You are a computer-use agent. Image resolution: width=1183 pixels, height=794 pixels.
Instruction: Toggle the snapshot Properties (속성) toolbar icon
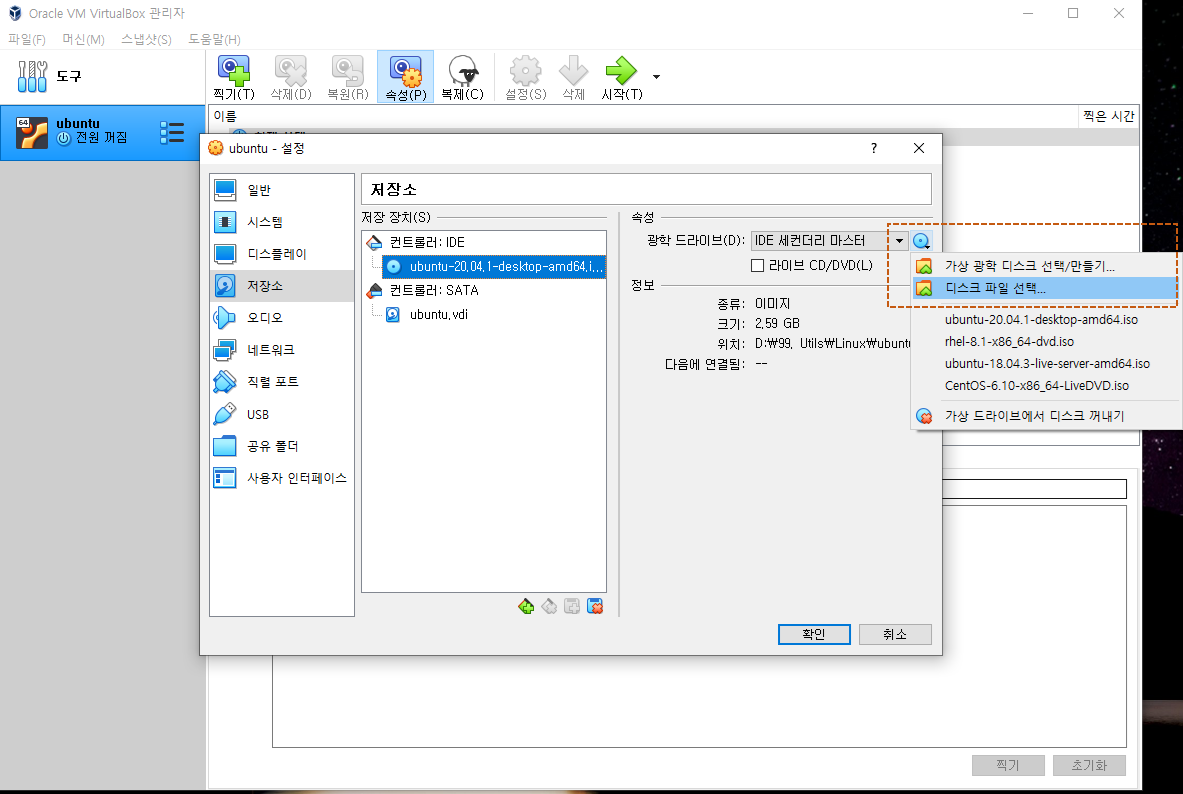point(406,77)
